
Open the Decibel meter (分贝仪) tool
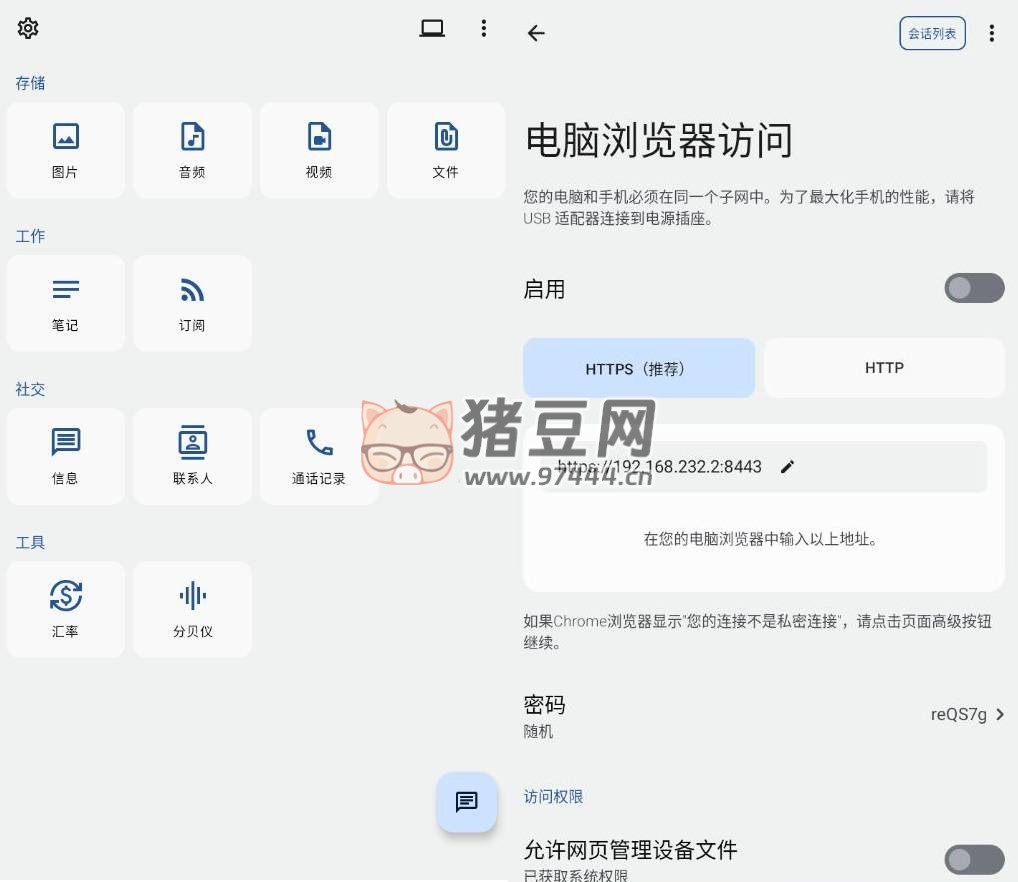click(x=192, y=609)
